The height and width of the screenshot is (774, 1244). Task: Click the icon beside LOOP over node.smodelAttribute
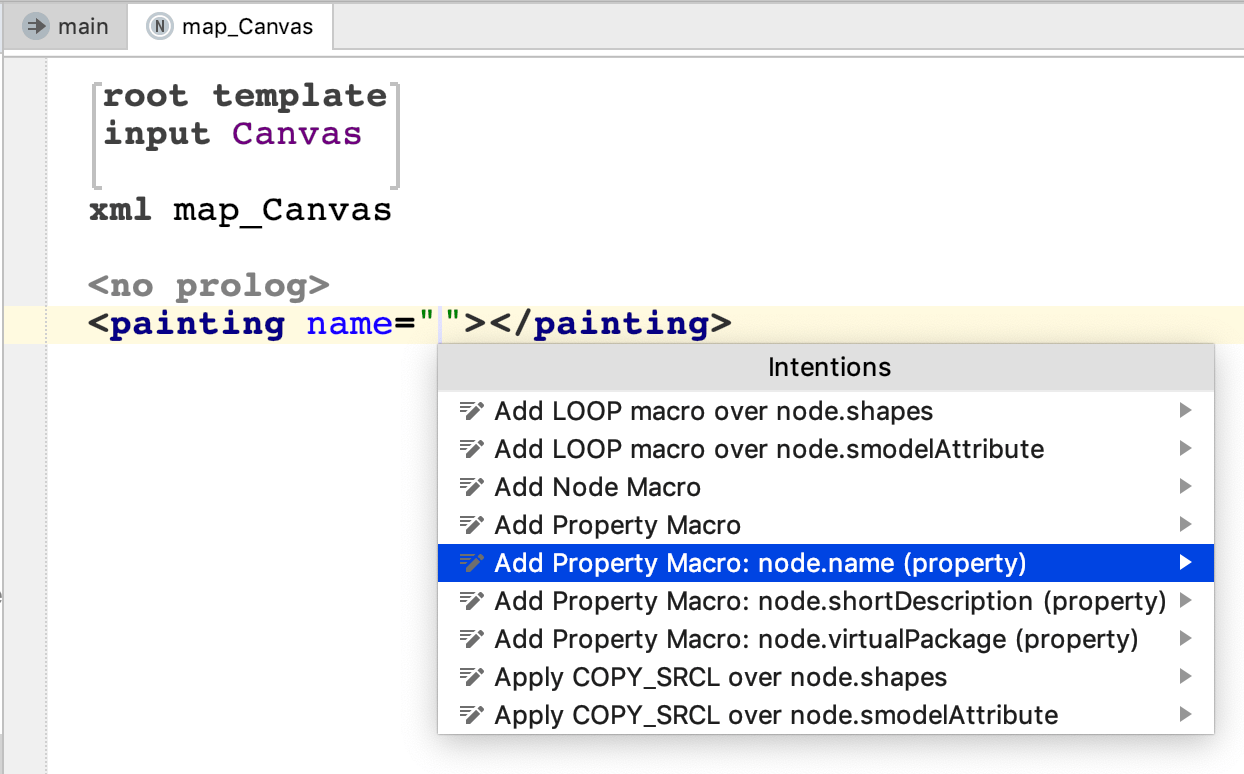(471, 449)
